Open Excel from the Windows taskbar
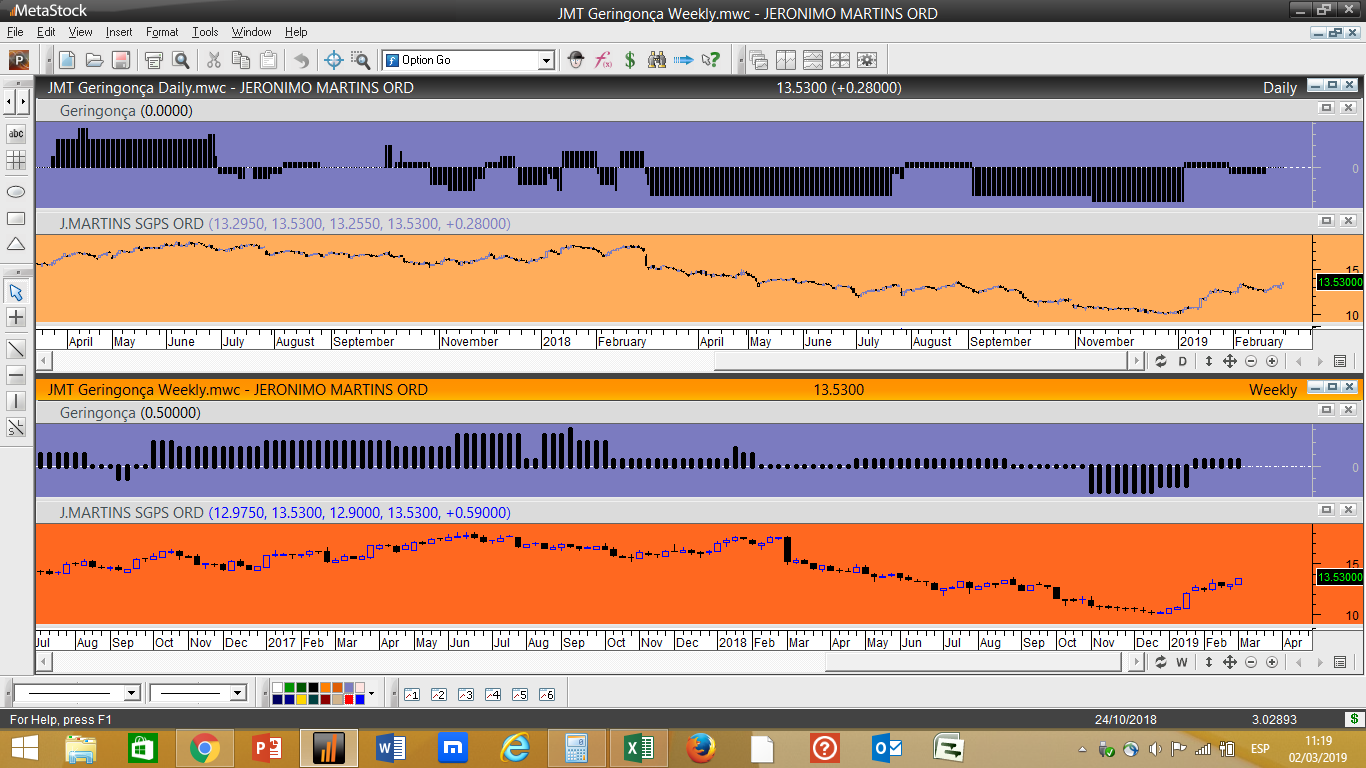Viewport: 1366px width, 768px height. point(639,747)
